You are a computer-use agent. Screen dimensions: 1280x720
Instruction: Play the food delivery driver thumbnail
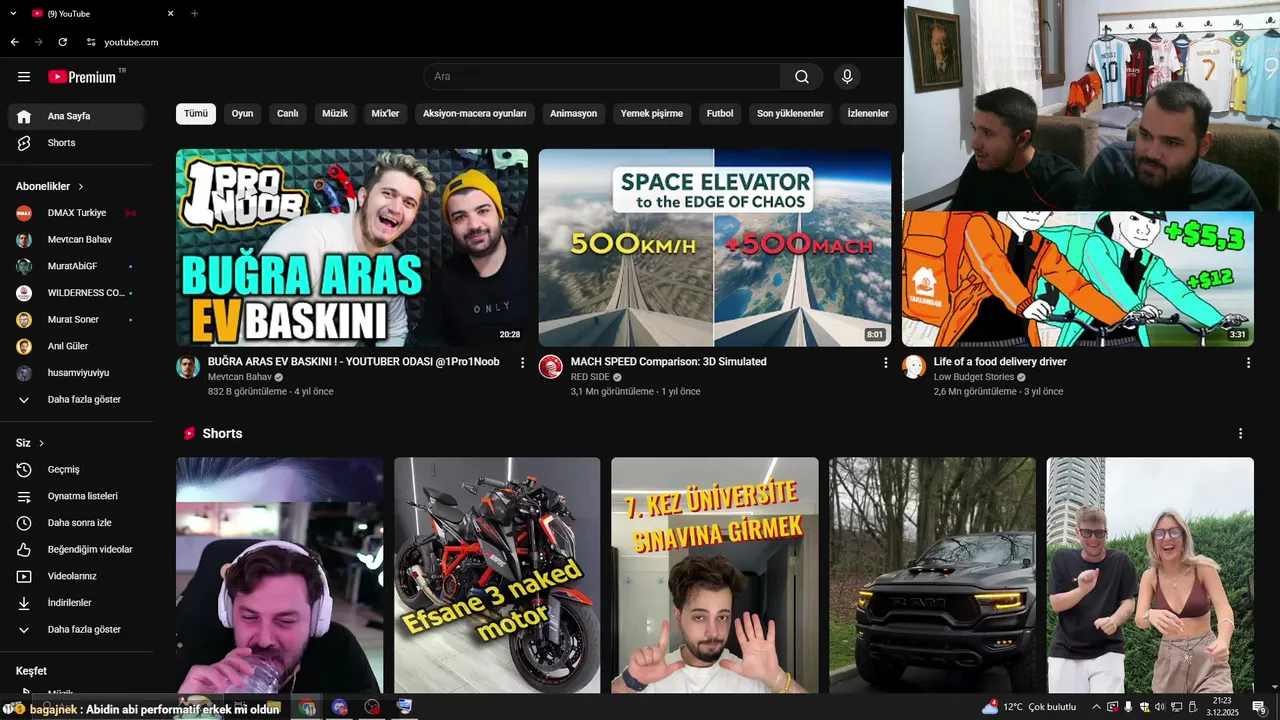1078,279
